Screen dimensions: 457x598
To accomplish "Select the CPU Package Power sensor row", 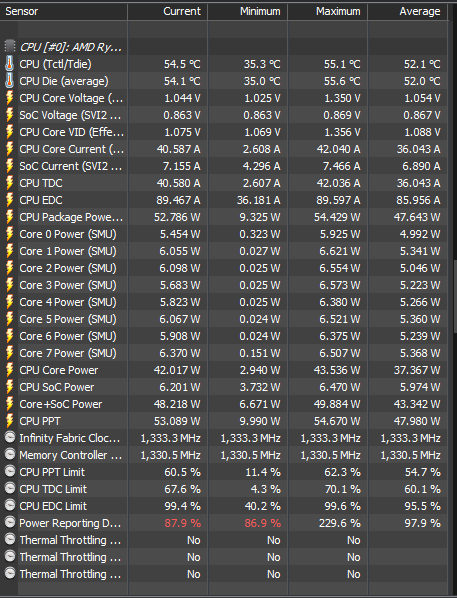I will 224,217.
